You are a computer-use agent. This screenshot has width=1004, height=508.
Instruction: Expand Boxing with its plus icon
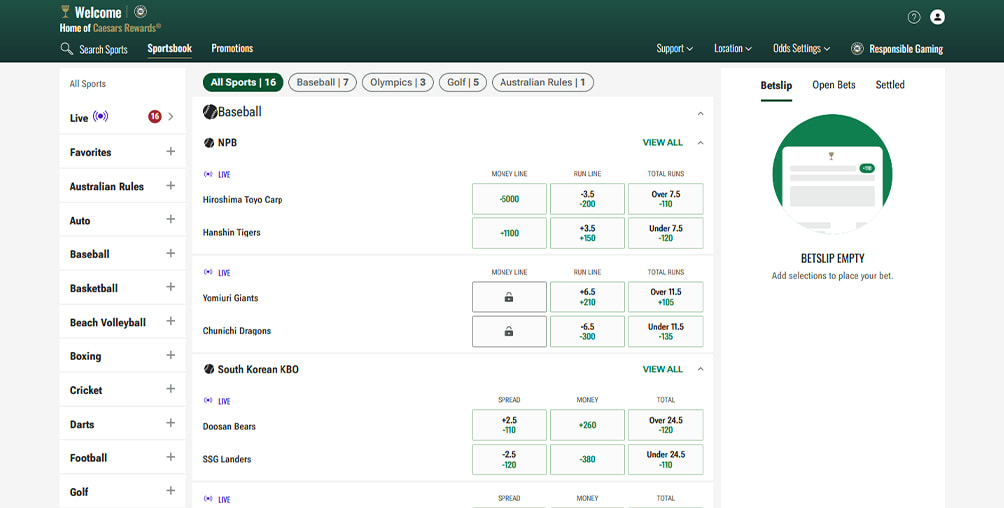point(170,356)
